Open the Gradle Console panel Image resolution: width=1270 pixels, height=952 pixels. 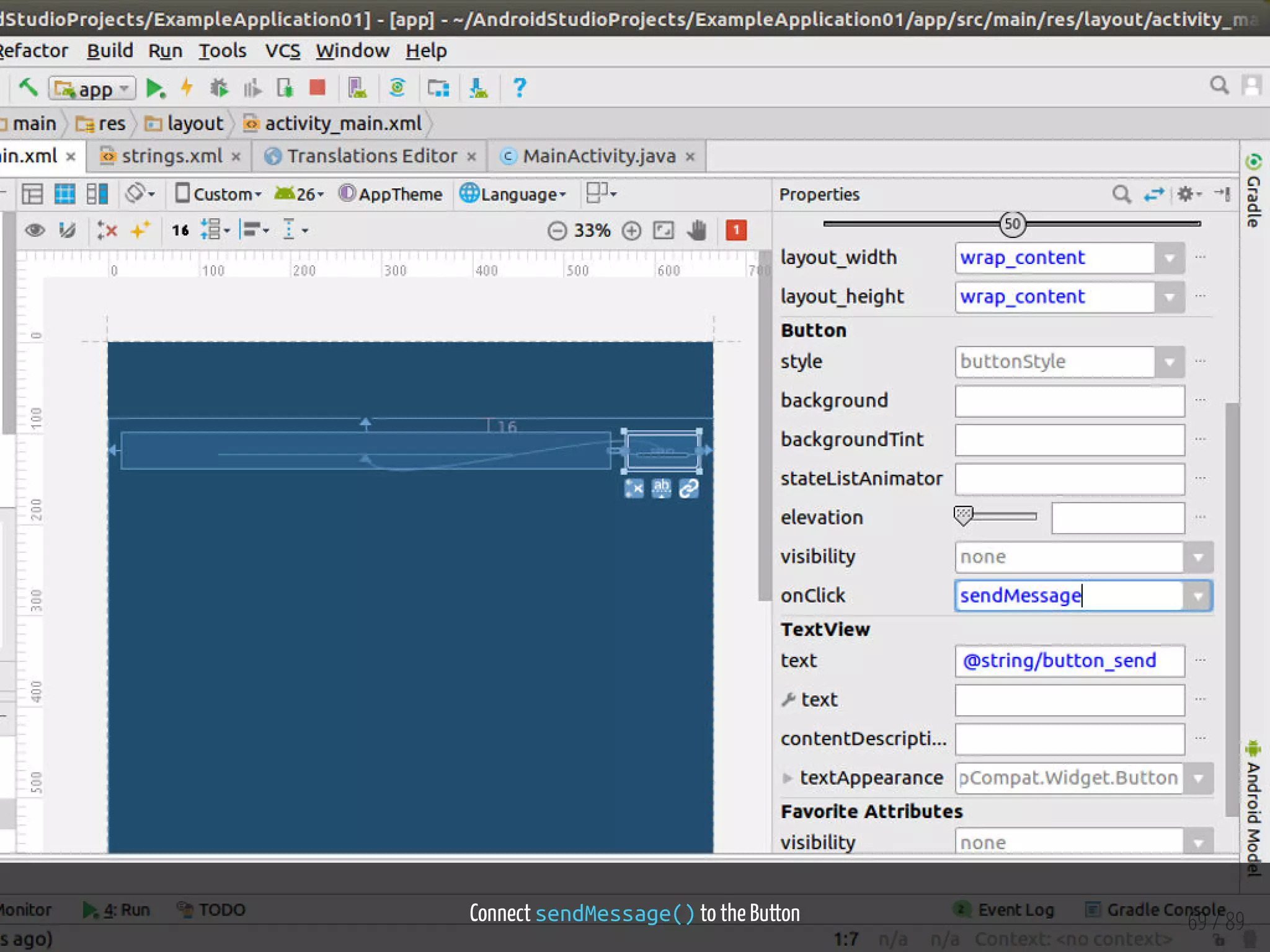click(1156, 910)
